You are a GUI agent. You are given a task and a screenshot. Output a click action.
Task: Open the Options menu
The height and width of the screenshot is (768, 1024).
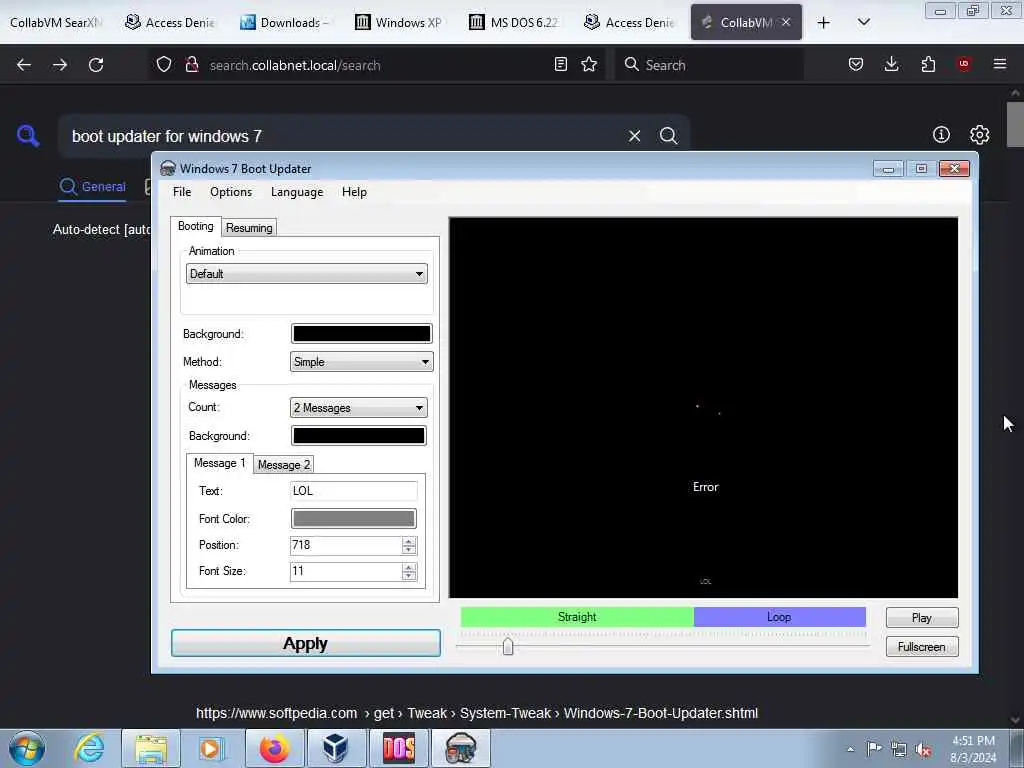pyautogui.click(x=231, y=192)
